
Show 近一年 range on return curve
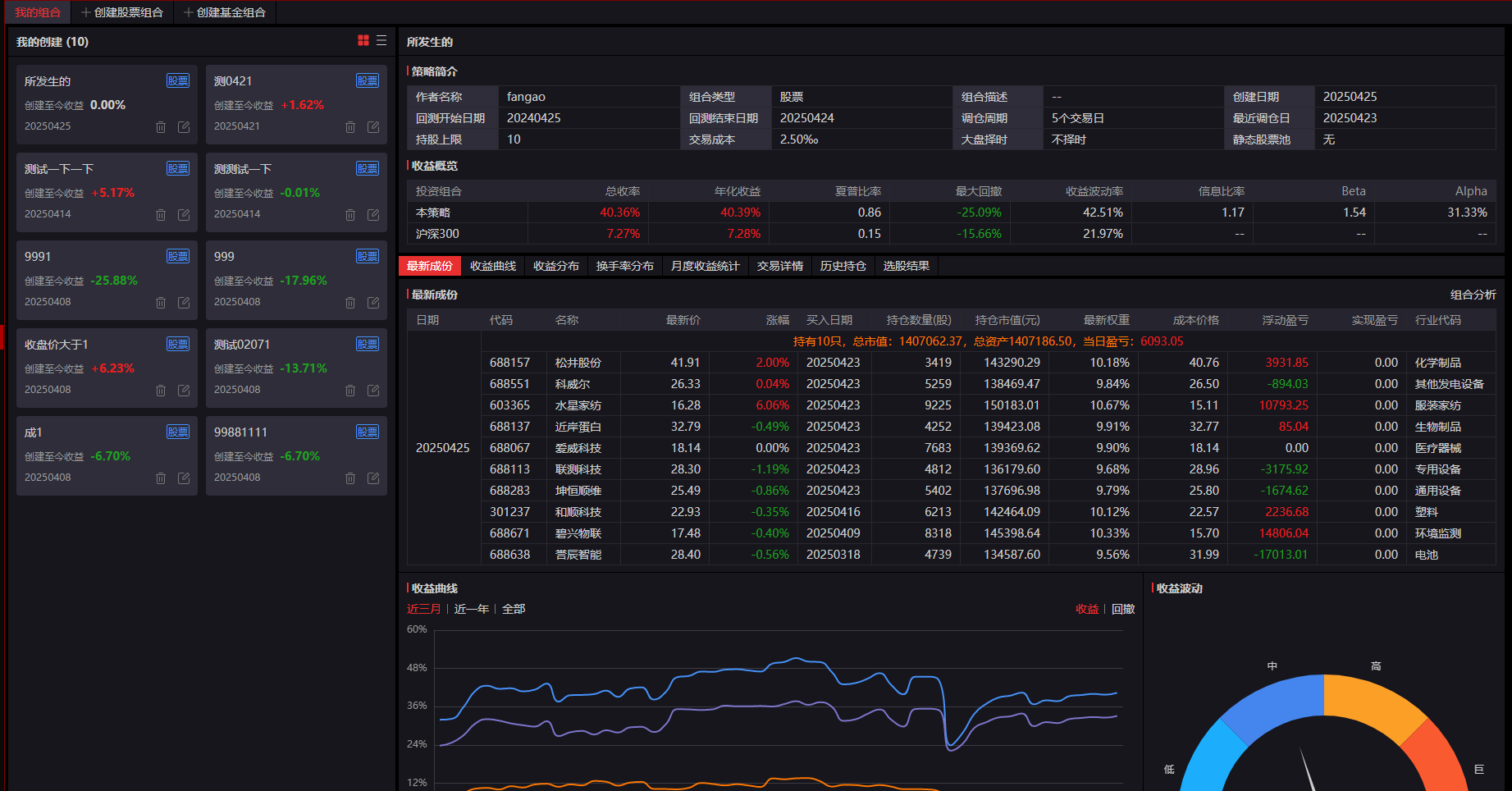coord(472,609)
